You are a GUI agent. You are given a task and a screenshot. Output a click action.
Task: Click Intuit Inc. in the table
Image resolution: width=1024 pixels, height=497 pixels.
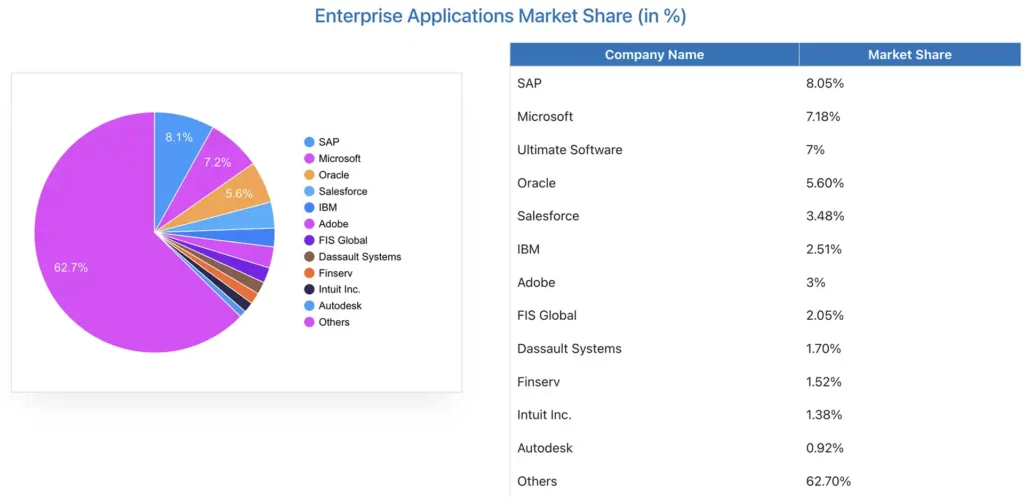pos(545,415)
